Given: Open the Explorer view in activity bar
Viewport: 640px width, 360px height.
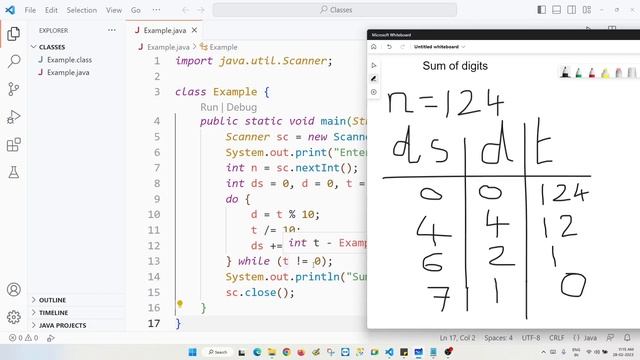Looking at the screenshot, I should pos(13,34).
